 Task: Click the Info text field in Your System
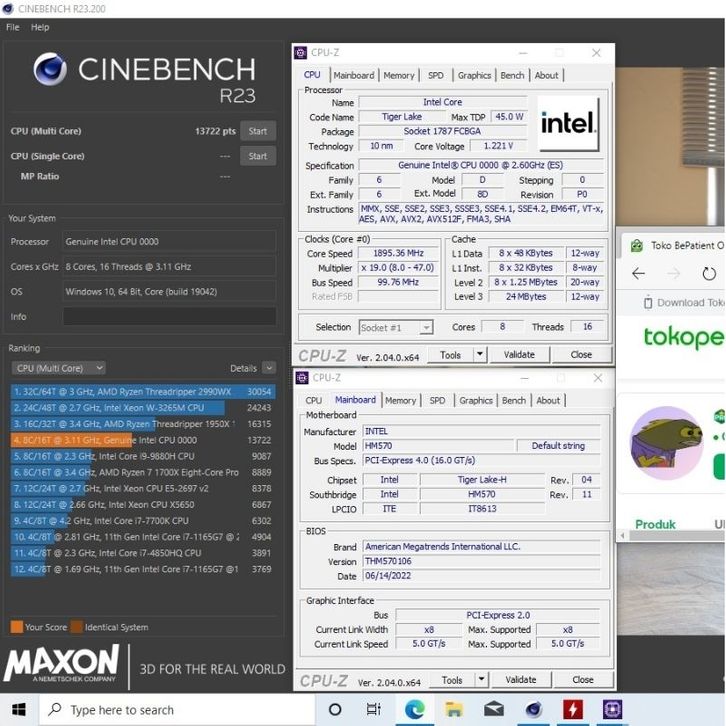click(x=168, y=316)
